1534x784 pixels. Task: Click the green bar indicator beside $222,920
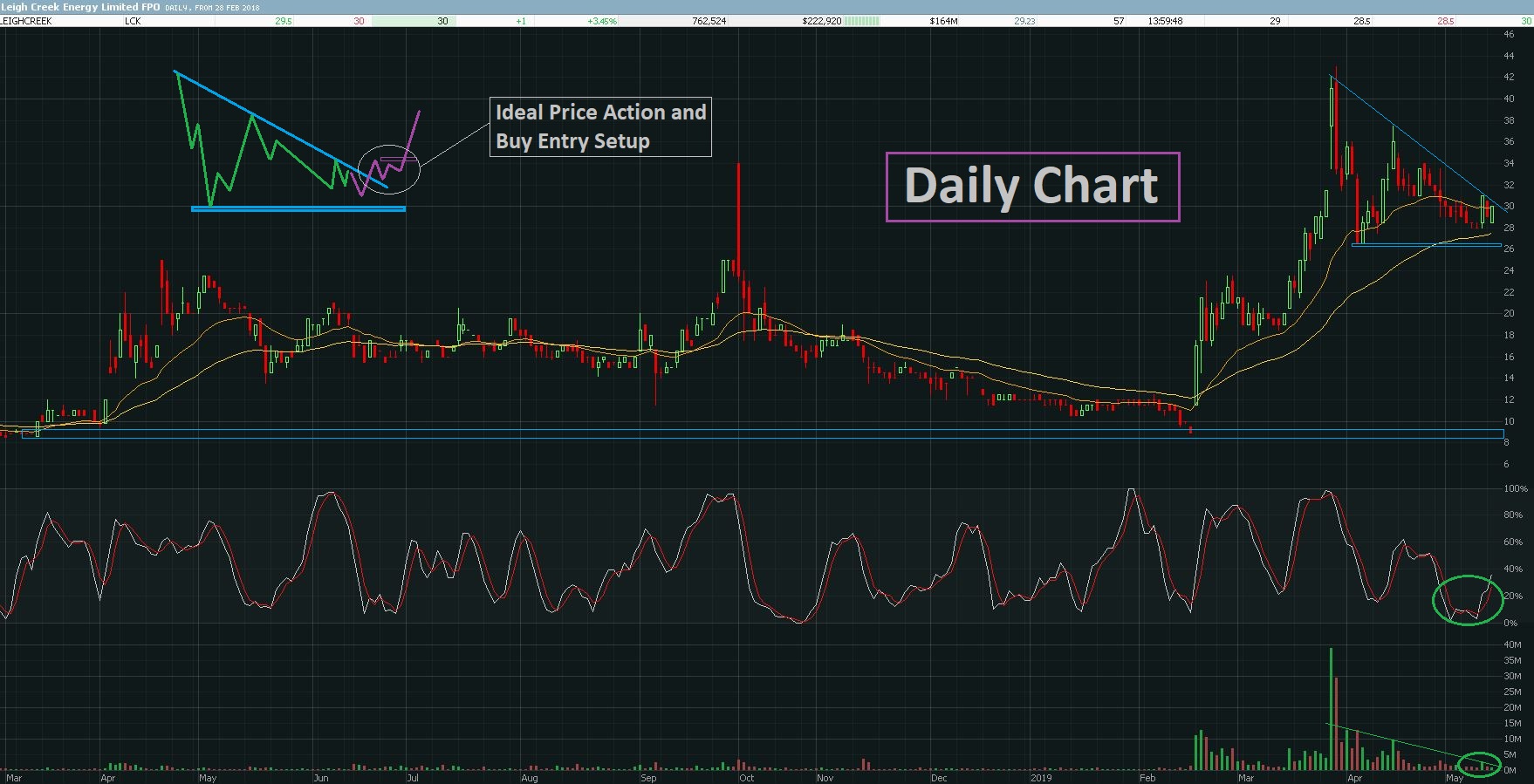[x=862, y=21]
